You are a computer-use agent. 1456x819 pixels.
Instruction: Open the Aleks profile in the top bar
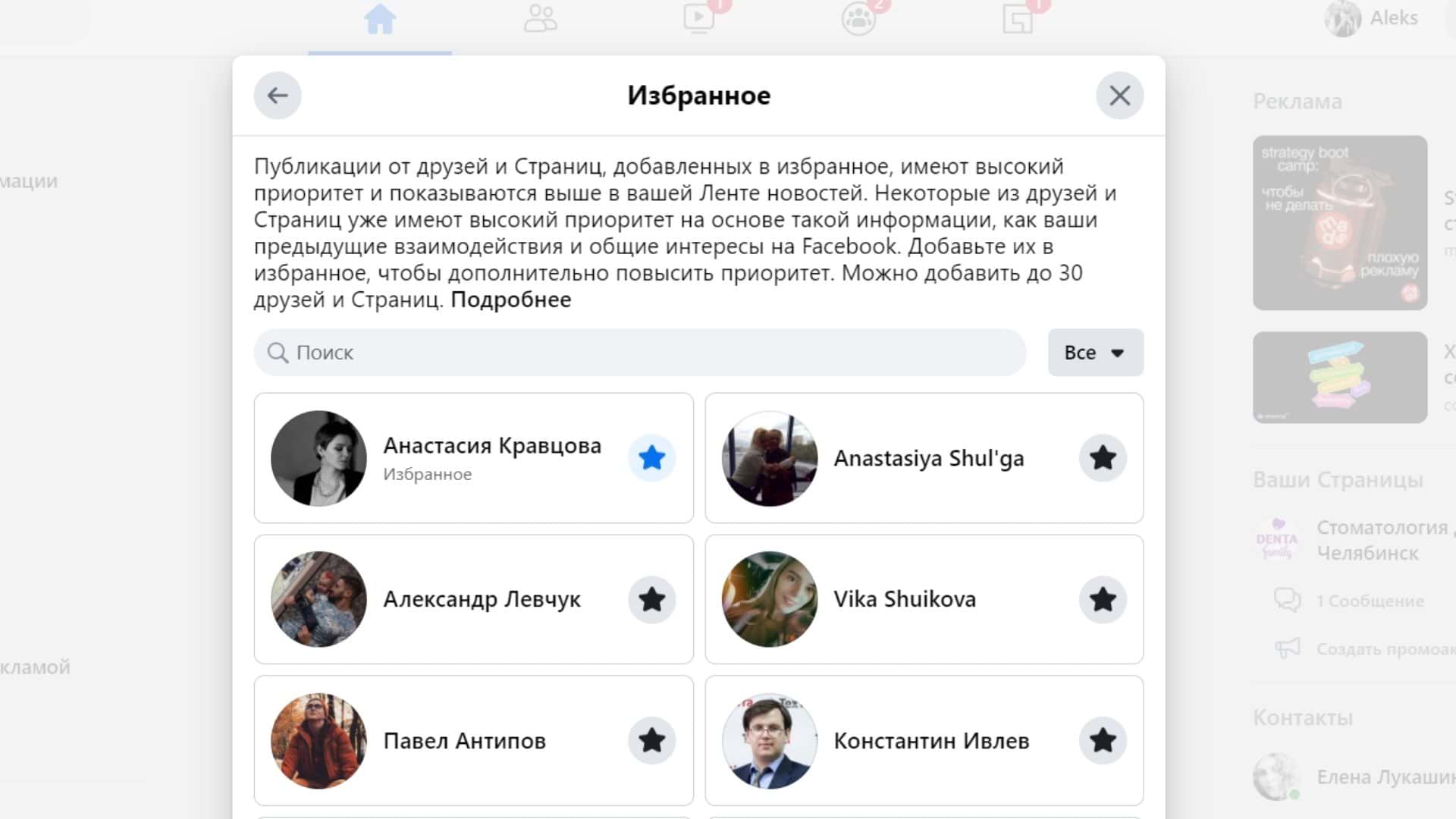pos(1372,19)
